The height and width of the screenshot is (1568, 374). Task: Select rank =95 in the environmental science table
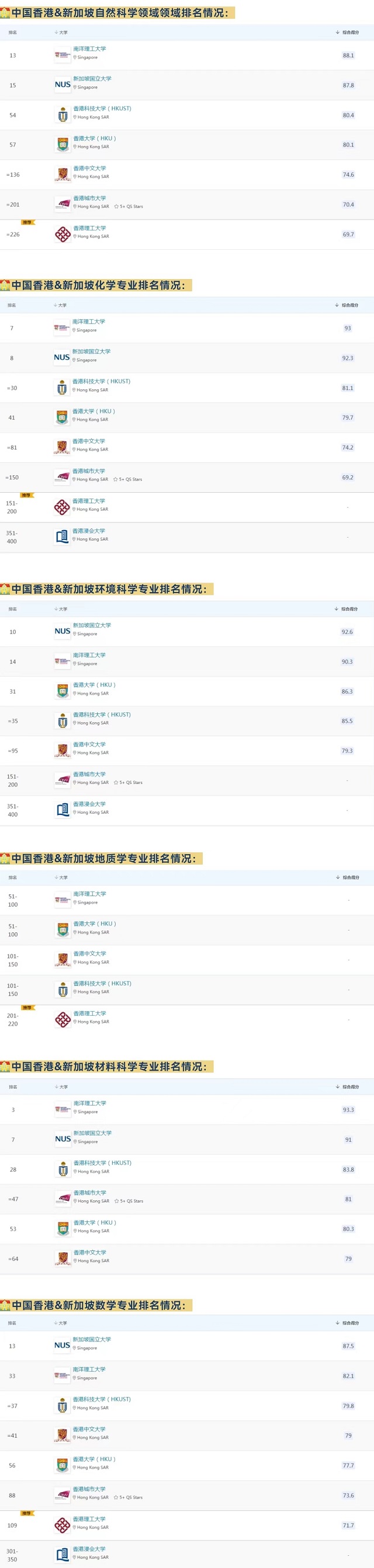(x=13, y=751)
